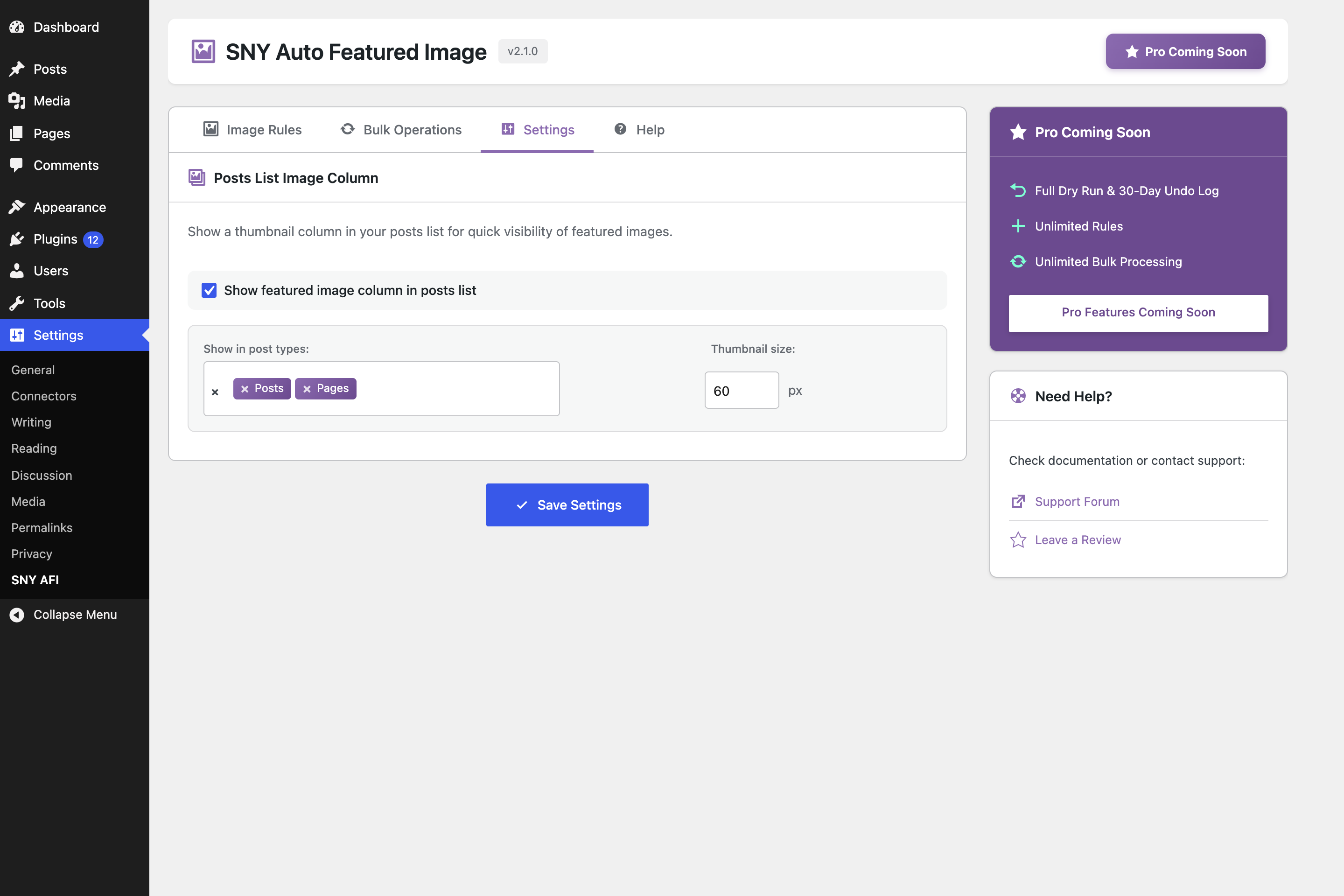Screen dimensions: 1344x896
Task: Click the Appearance paintbrush icon
Action: [x=17, y=207]
